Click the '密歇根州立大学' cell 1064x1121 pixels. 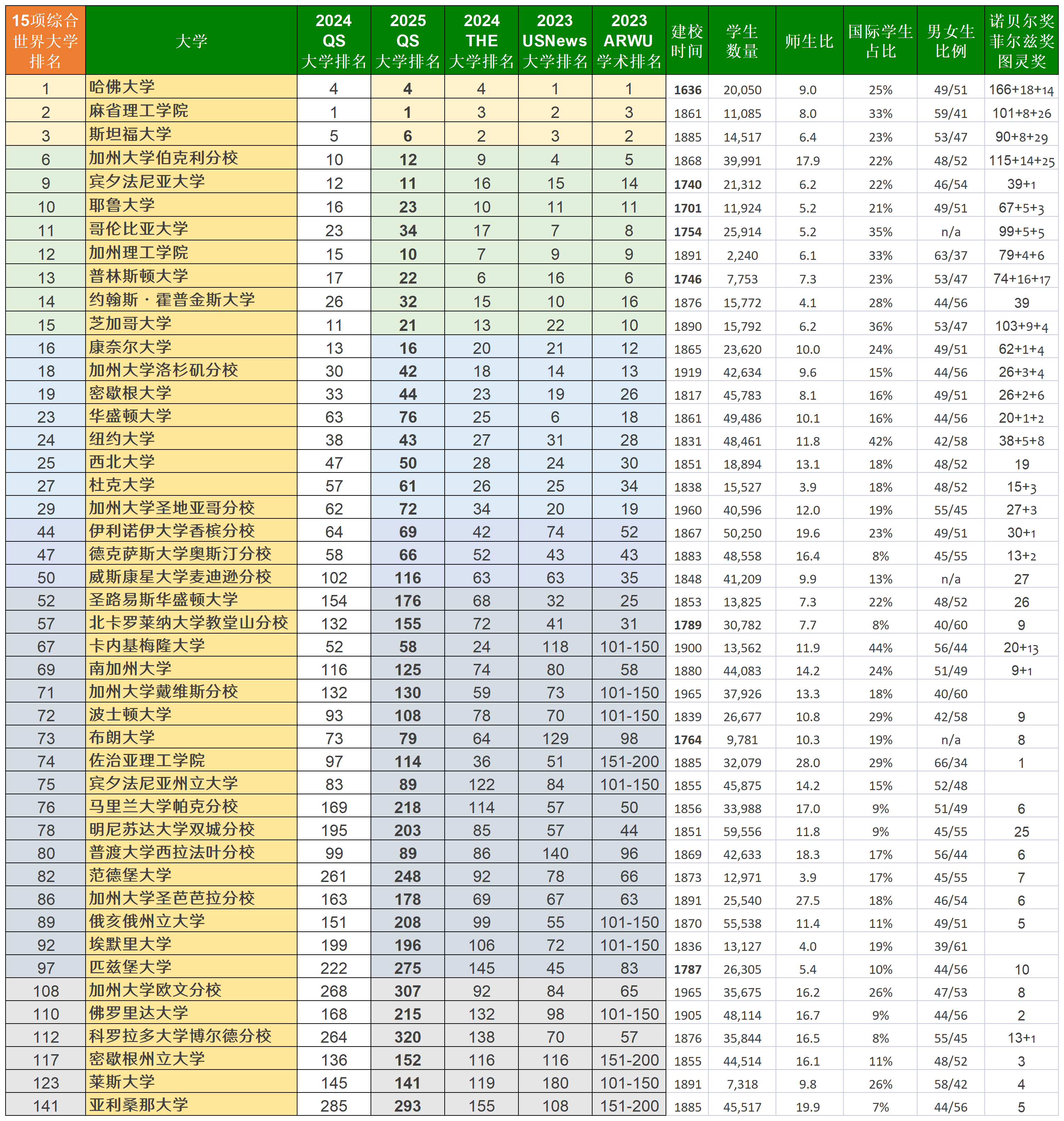click(x=191, y=1059)
